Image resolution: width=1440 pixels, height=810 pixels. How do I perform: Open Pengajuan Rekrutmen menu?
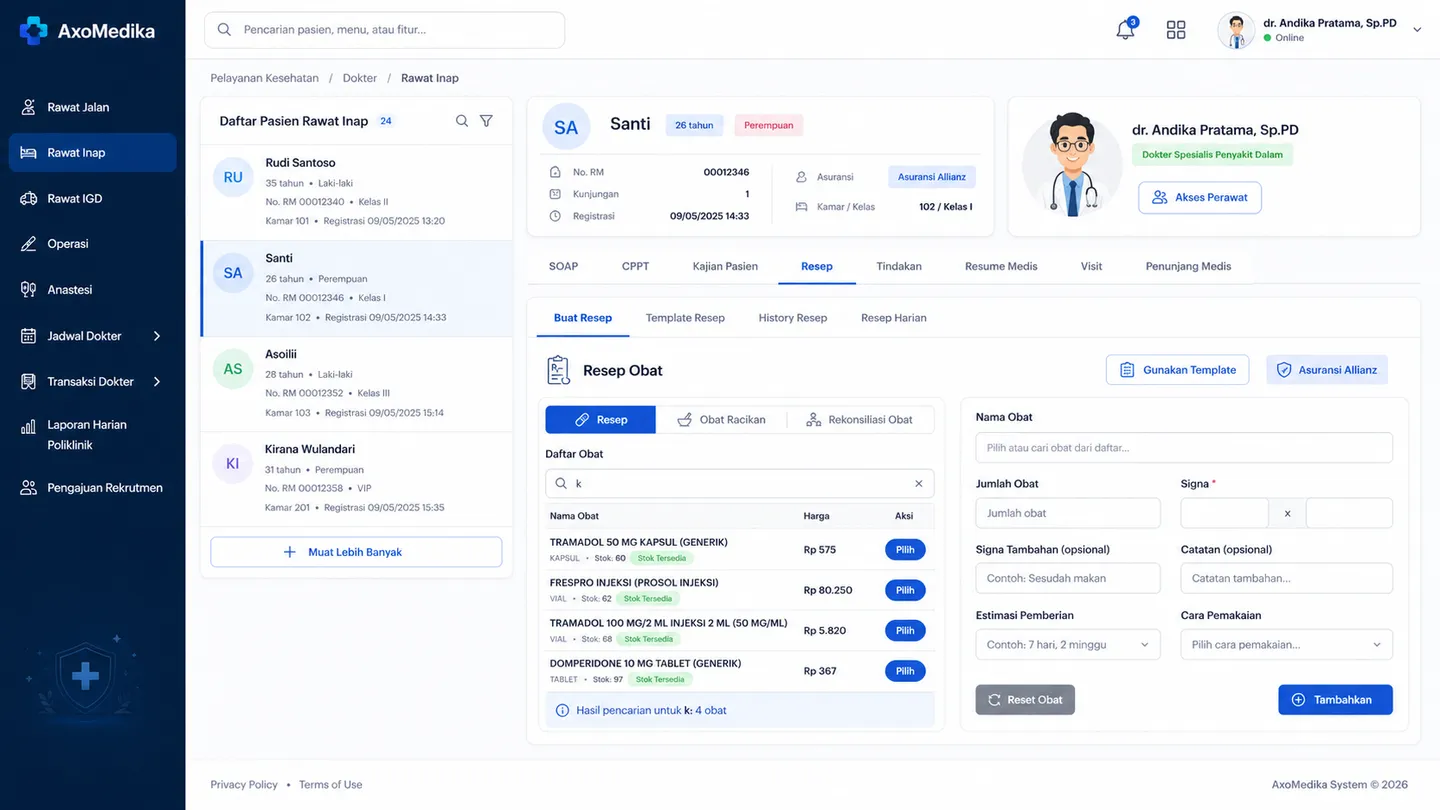(92, 488)
